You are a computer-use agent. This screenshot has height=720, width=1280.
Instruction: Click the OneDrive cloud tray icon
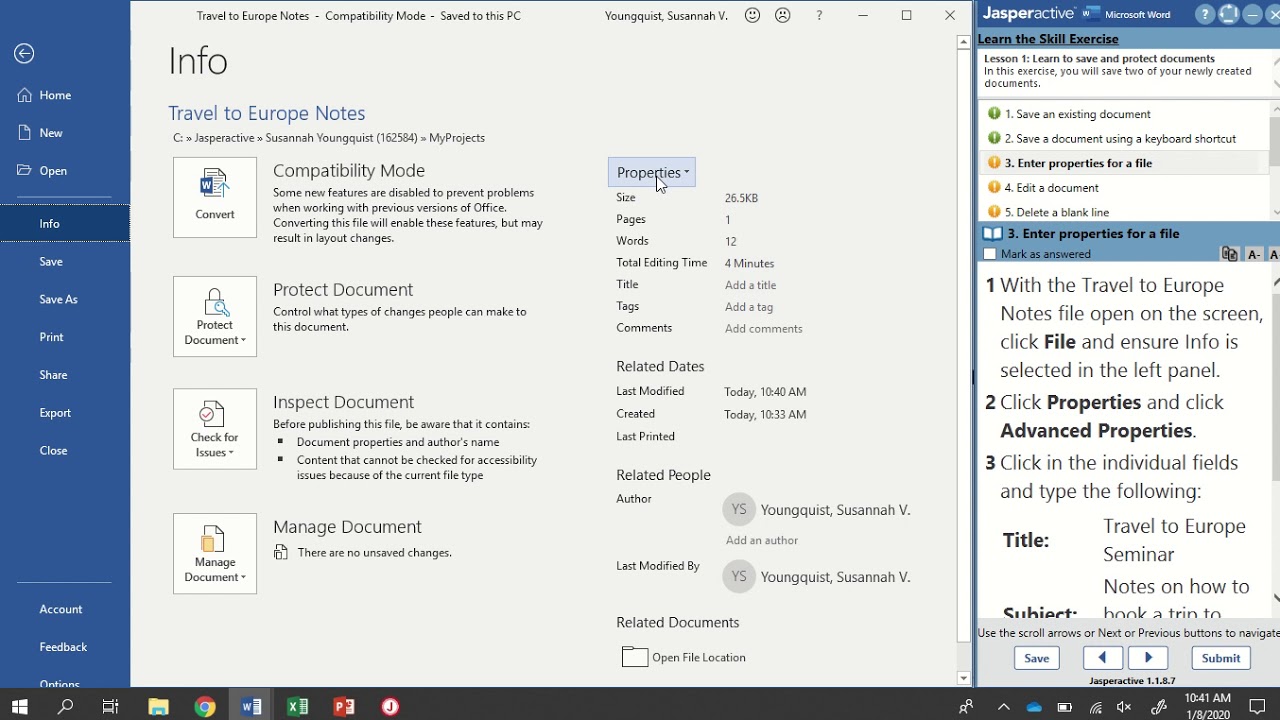[1034, 708]
